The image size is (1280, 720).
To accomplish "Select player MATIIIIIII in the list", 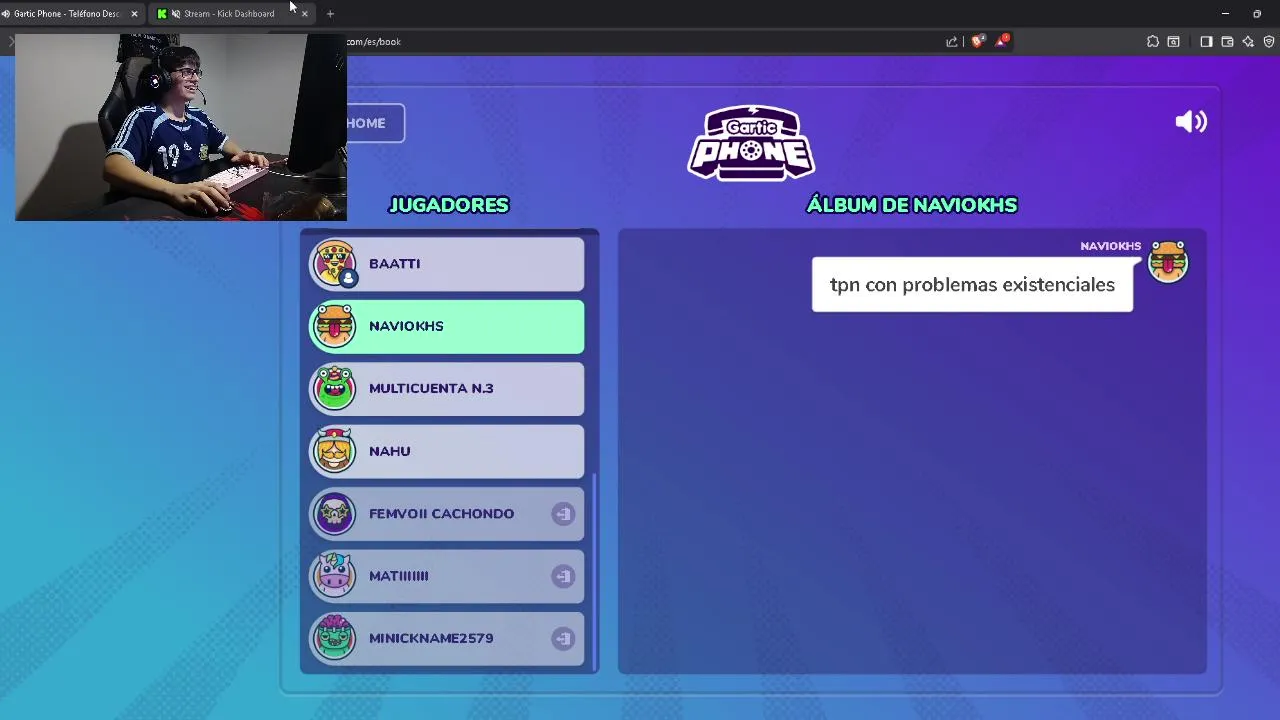I will tap(446, 576).
